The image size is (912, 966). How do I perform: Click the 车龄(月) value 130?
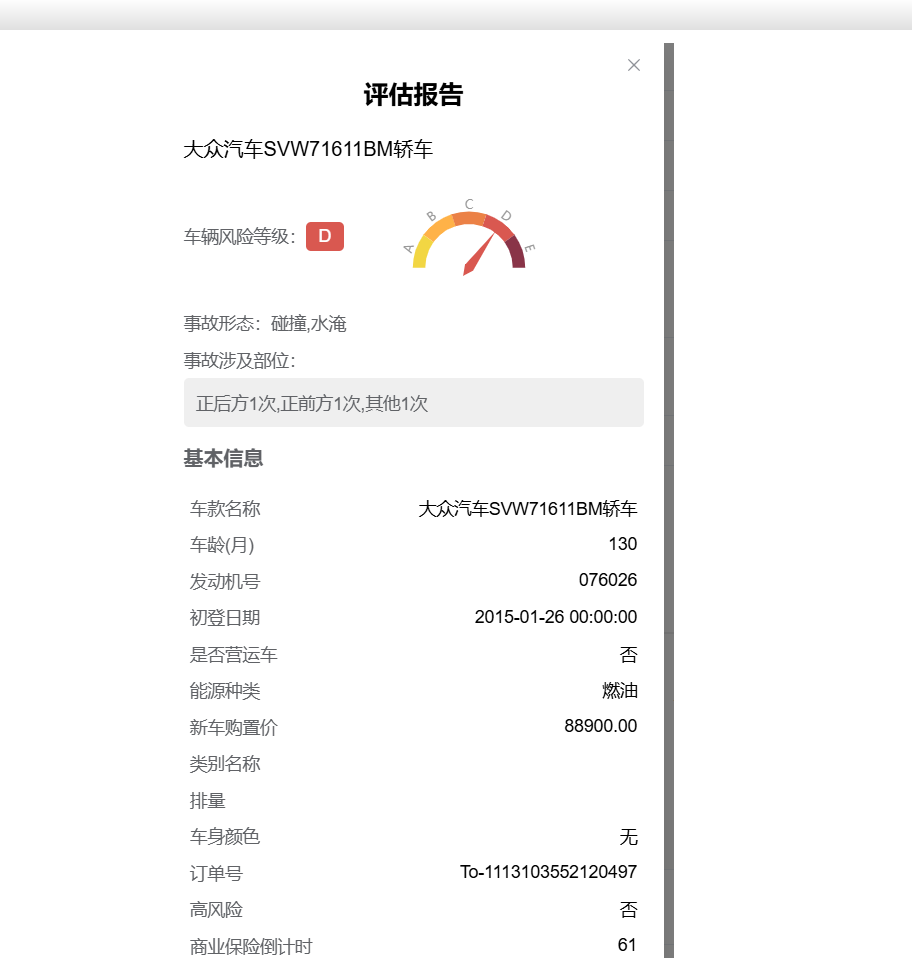pos(622,544)
